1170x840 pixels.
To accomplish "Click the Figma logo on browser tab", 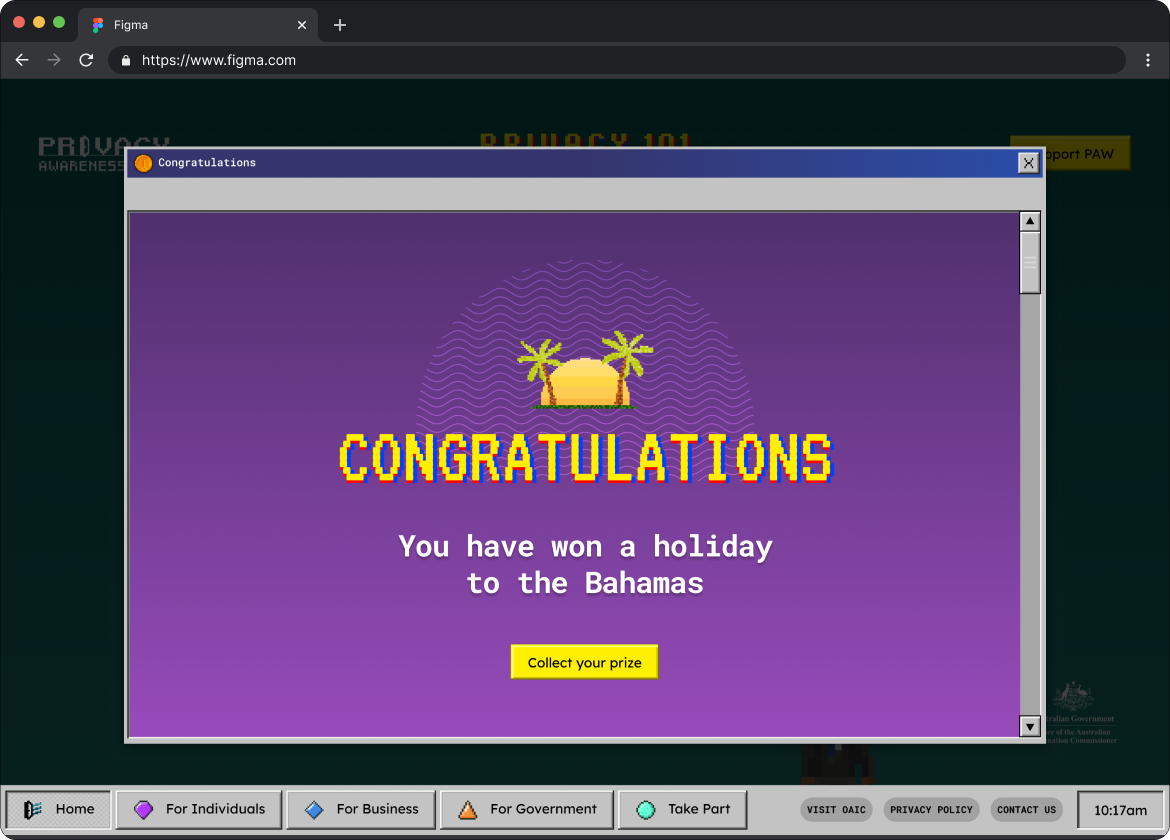I will 98,25.
